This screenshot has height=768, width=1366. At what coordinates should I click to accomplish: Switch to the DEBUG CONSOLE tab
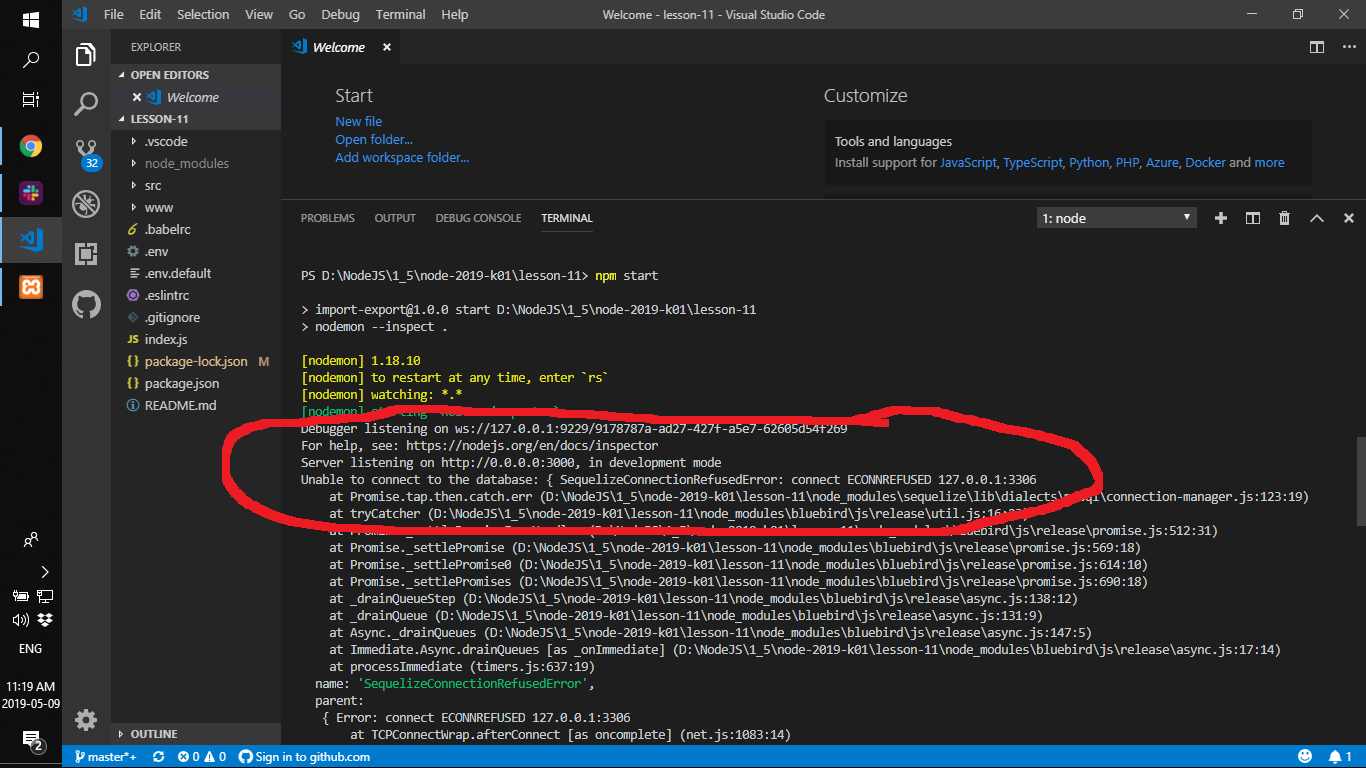pos(478,218)
